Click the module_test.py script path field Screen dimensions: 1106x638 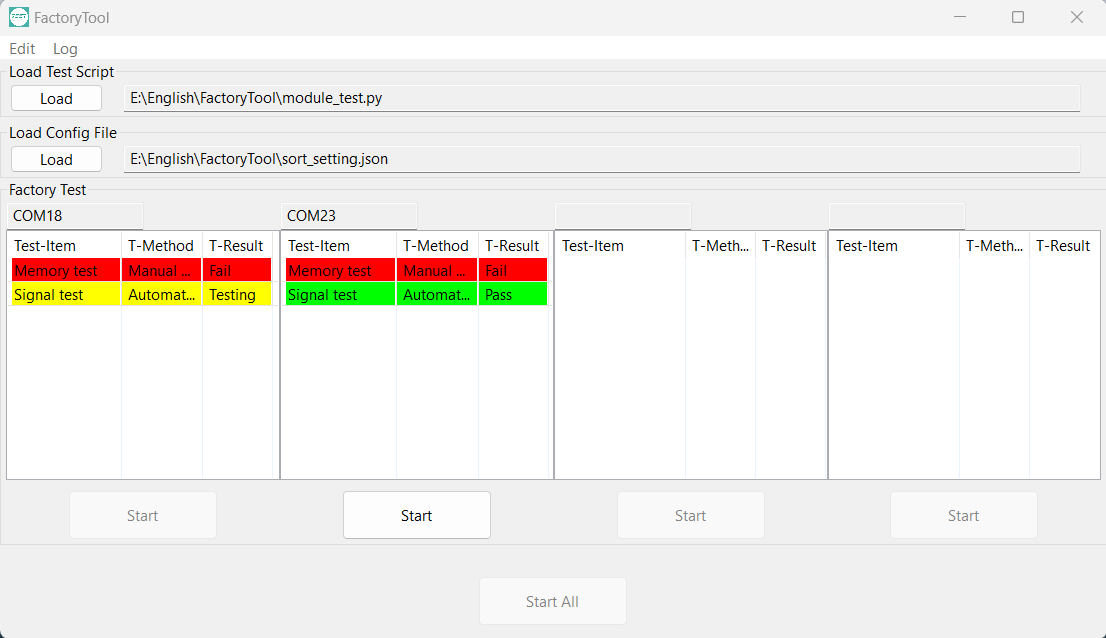[x=600, y=98]
